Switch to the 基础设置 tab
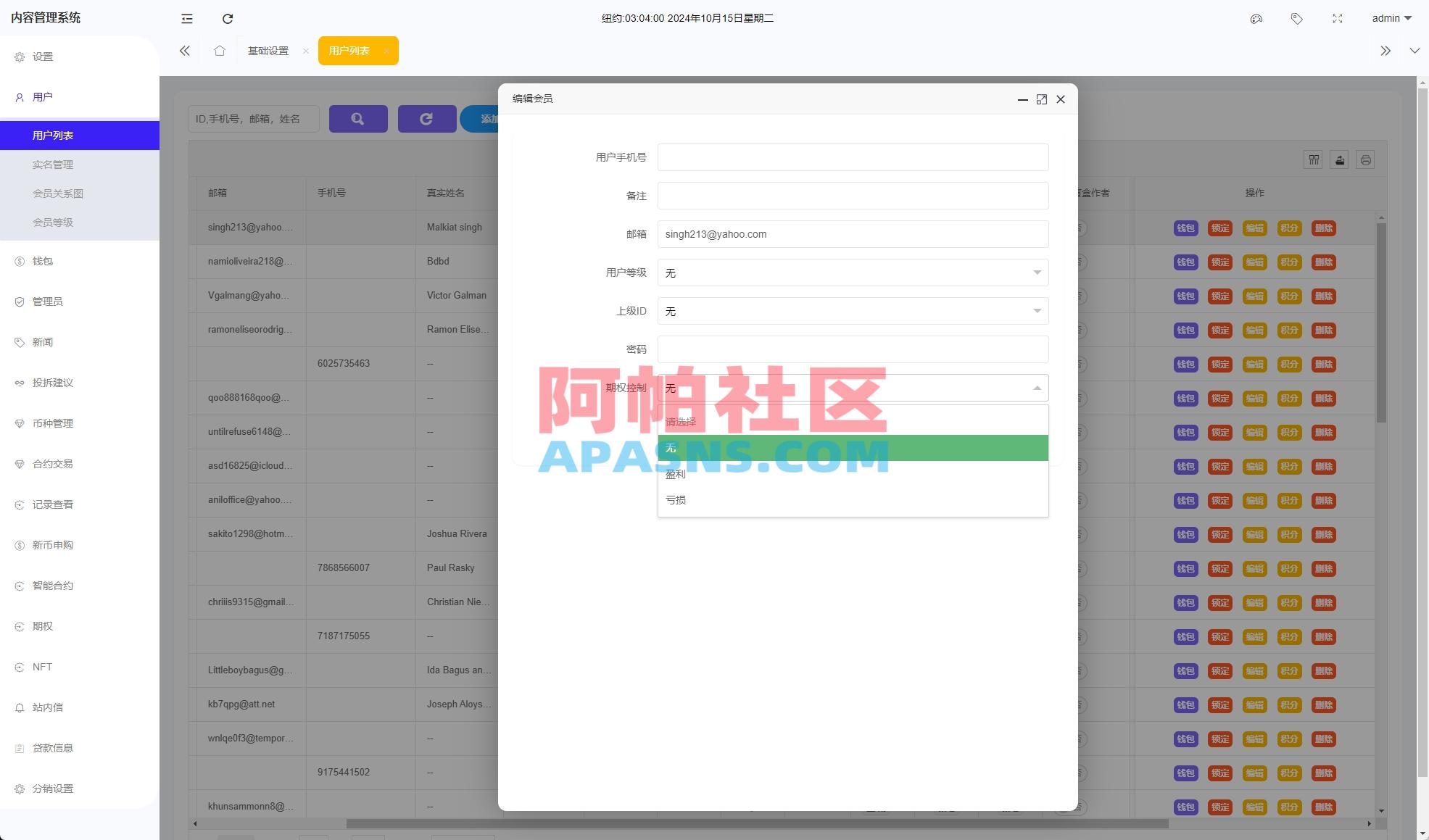This screenshot has height=840, width=1429. coord(268,50)
